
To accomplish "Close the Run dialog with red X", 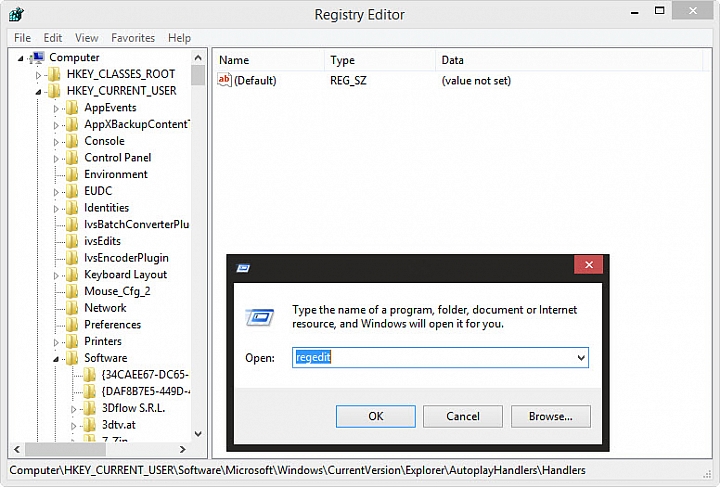I will click(589, 264).
